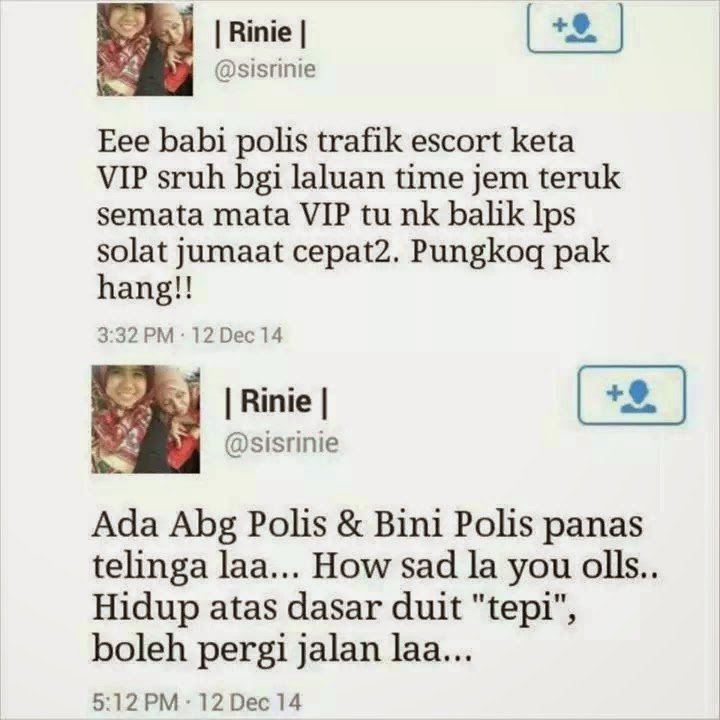
Task: Click the 5:12 PM time of the second tweet
Action: click(x=135, y=702)
